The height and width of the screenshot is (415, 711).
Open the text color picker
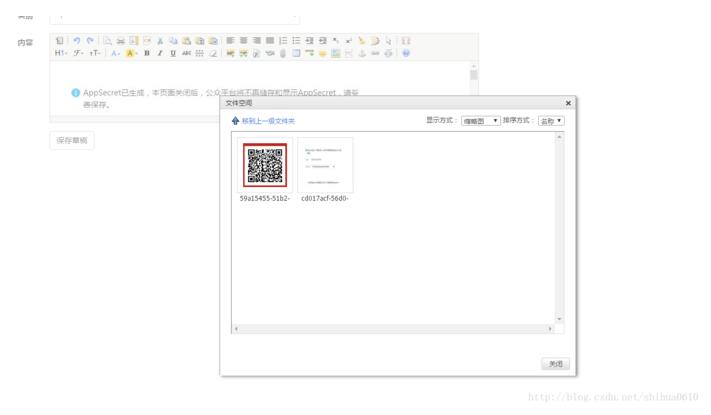point(116,53)
